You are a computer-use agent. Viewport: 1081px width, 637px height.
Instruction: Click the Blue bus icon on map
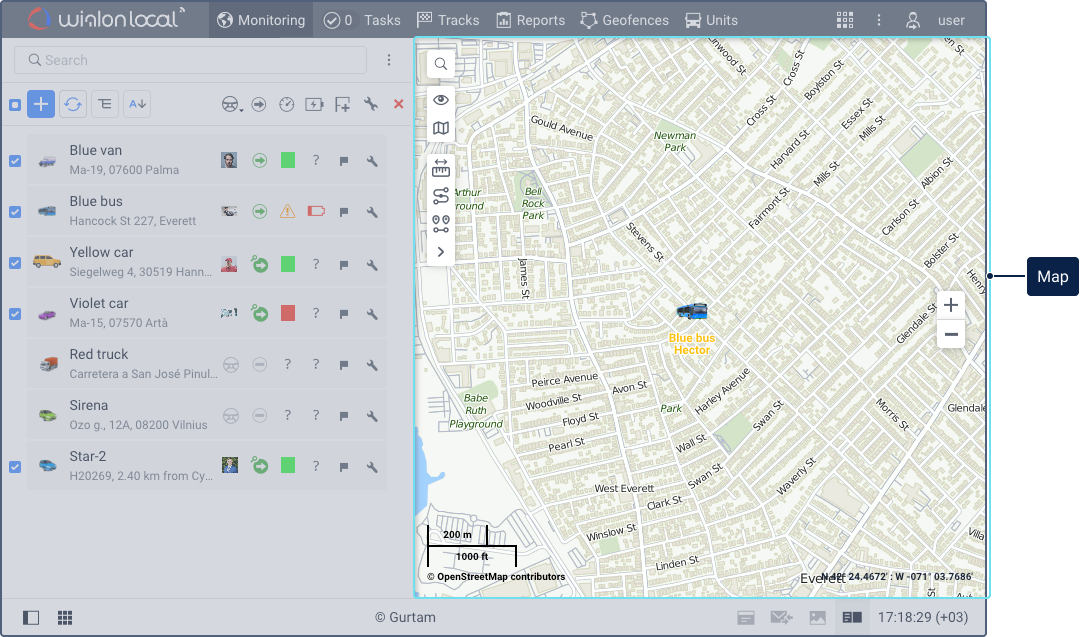(692, 313)
